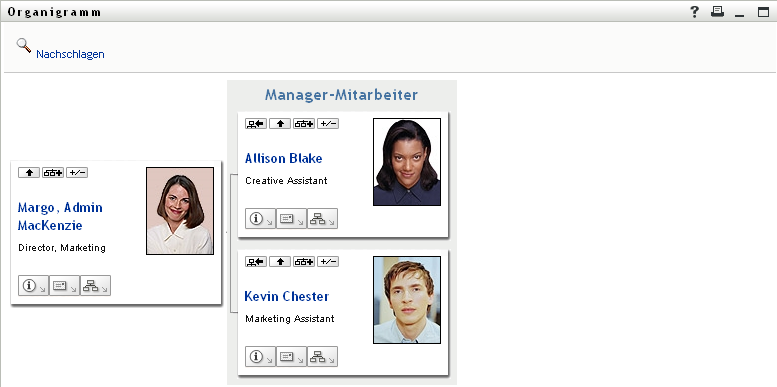Click the magnifying glass search icon

coord(23,45)
